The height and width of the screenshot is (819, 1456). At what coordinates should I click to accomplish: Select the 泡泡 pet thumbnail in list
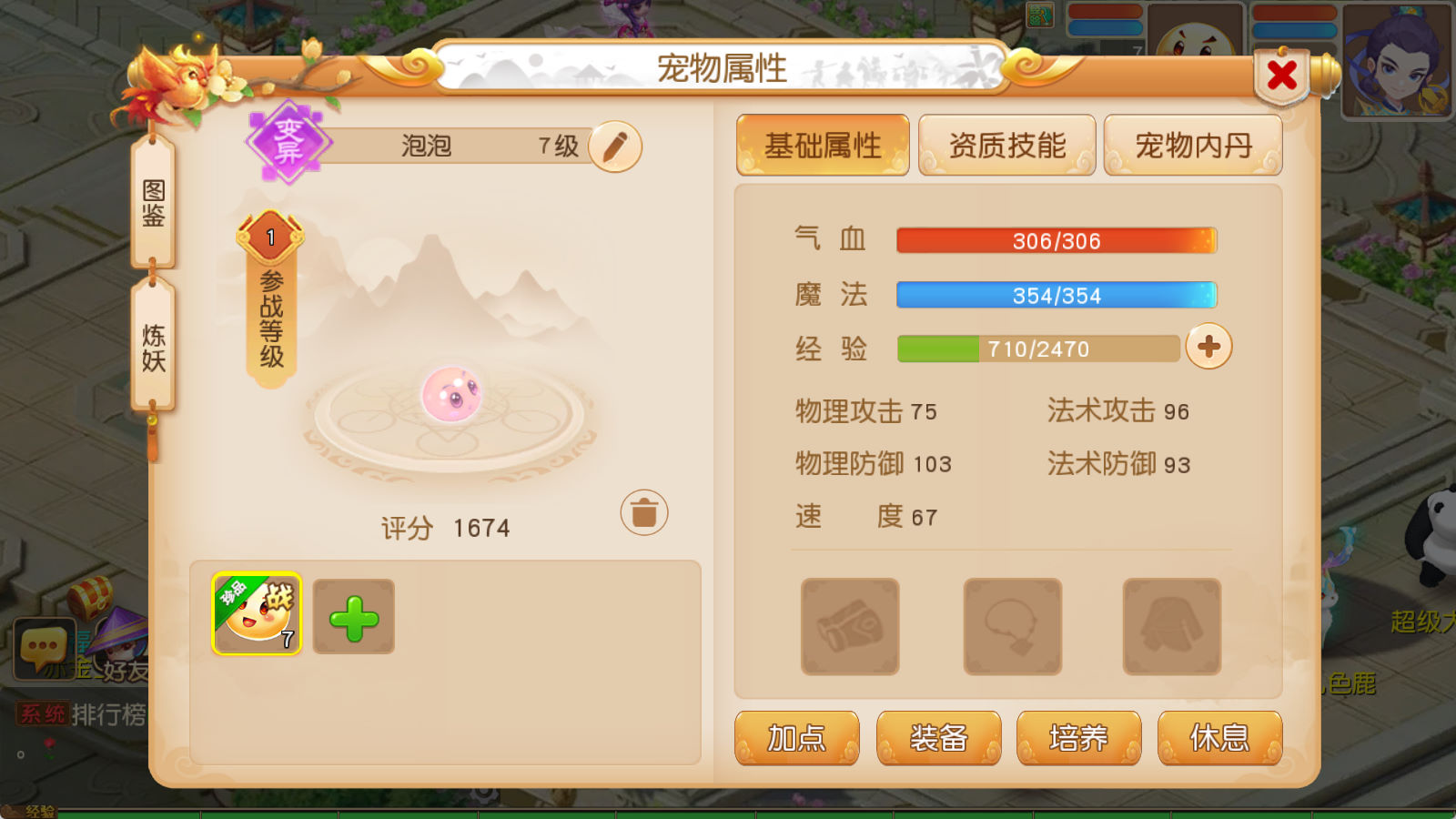(x=257, y=614)
